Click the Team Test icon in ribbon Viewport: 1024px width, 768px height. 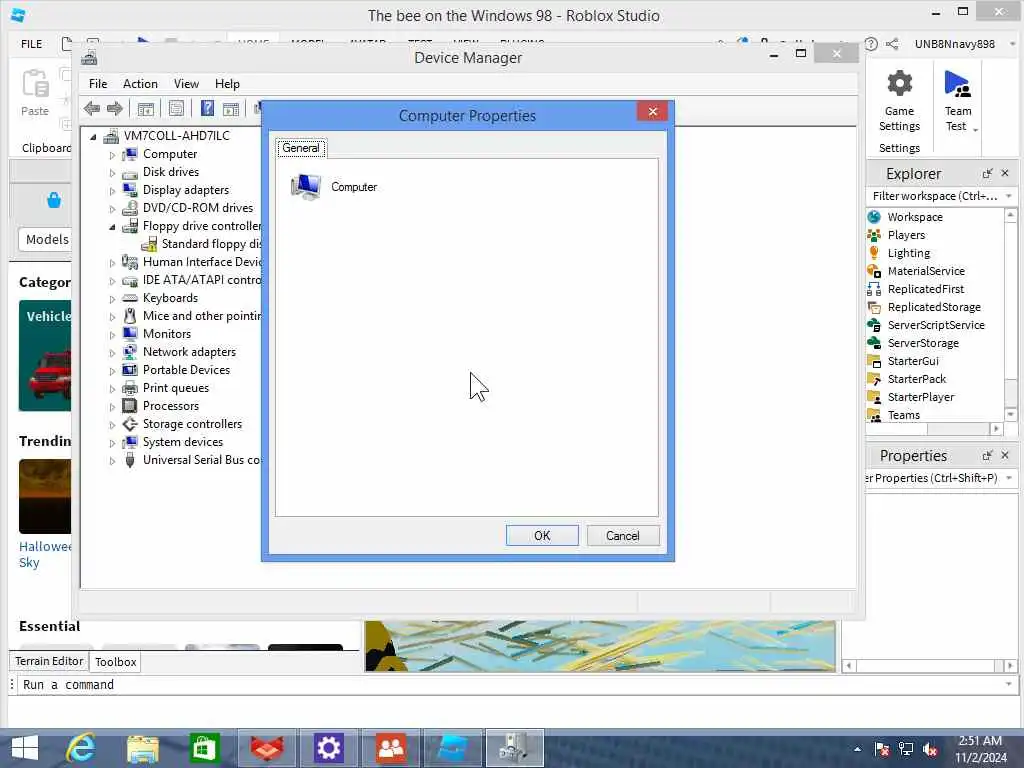pyautogui.click(x=957, y=84)
